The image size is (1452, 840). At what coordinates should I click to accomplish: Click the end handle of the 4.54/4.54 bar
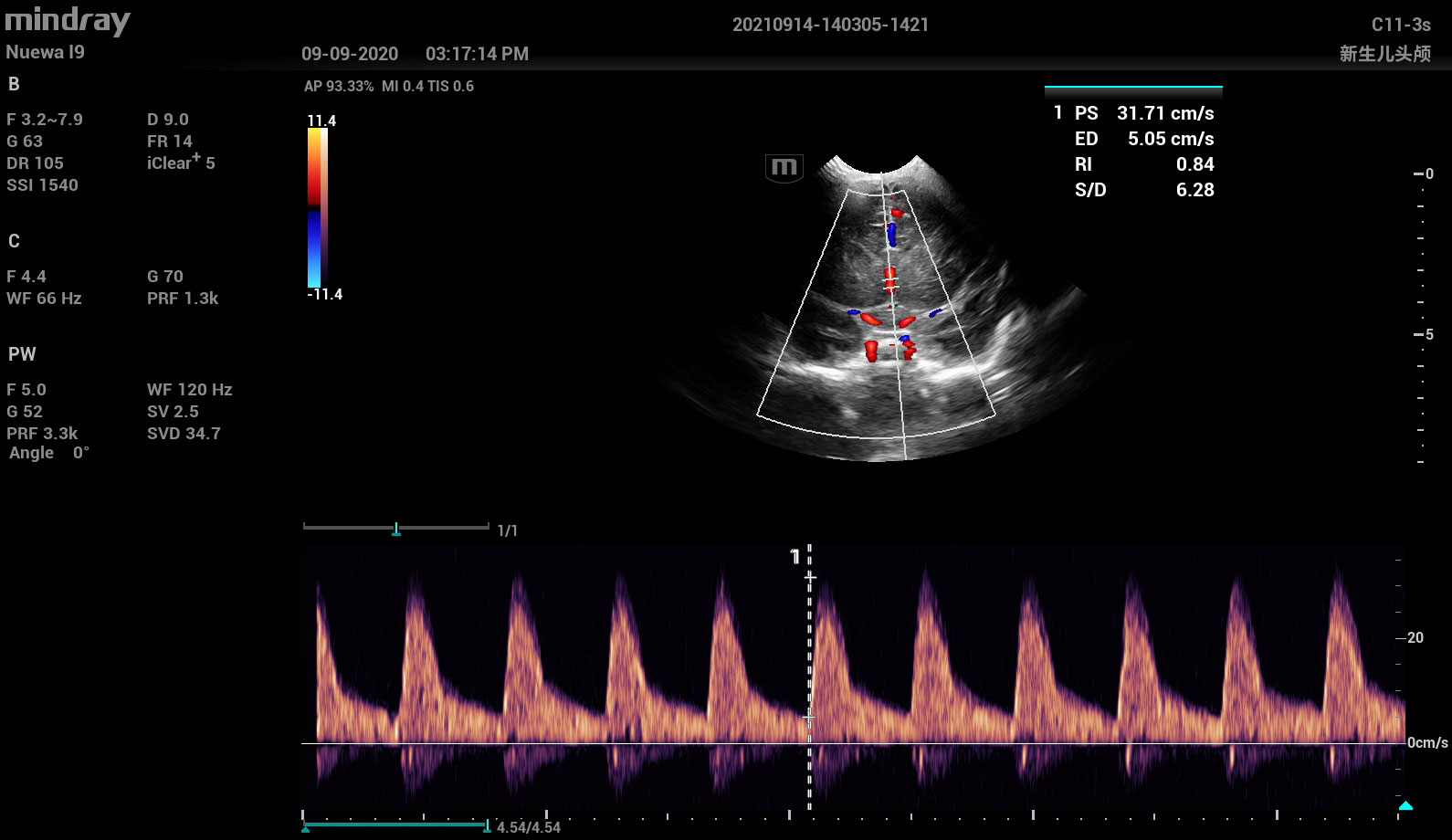click(x=487, y=826)
